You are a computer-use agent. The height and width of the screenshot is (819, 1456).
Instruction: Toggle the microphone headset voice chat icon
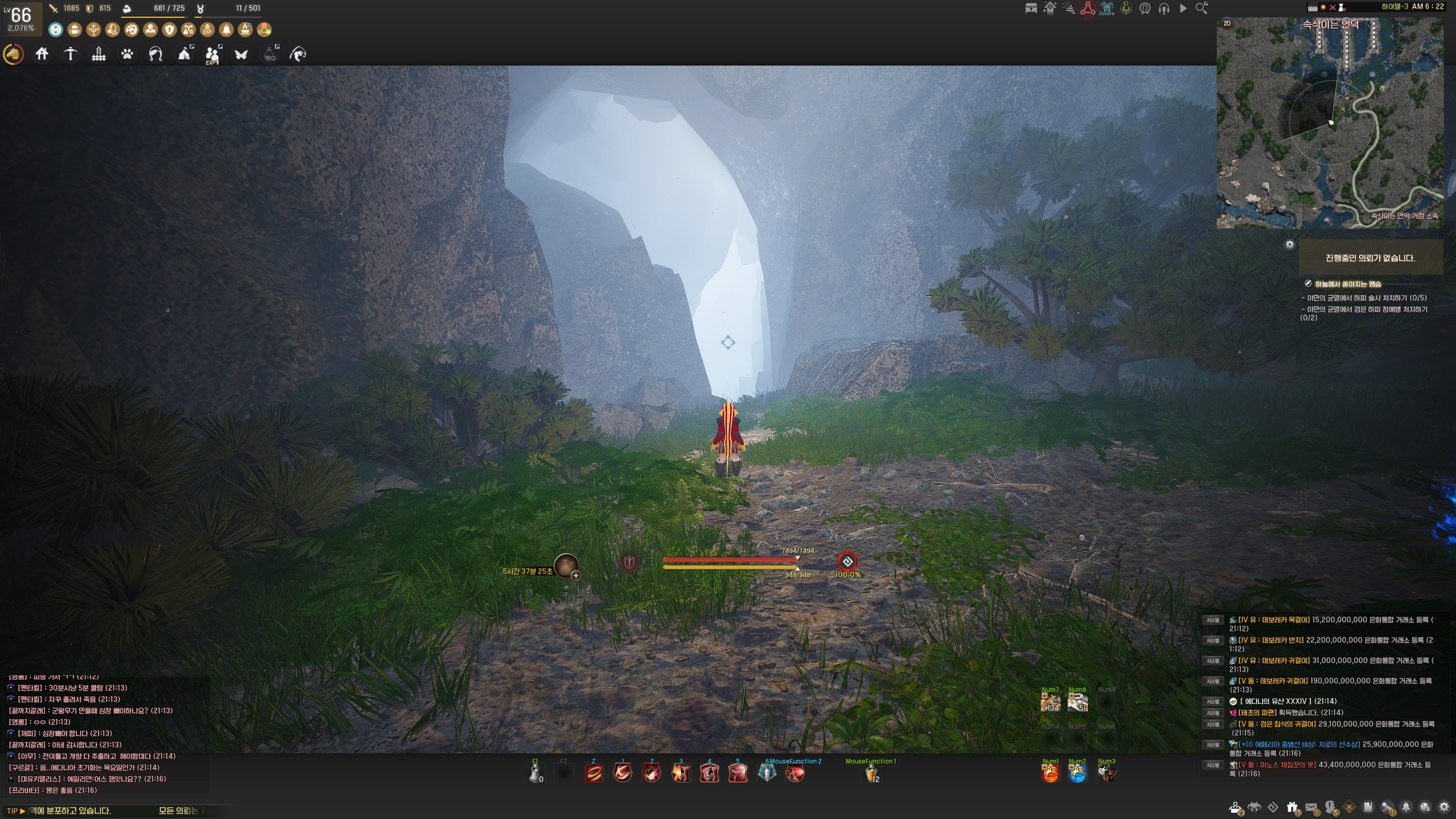click(1164, 8)
